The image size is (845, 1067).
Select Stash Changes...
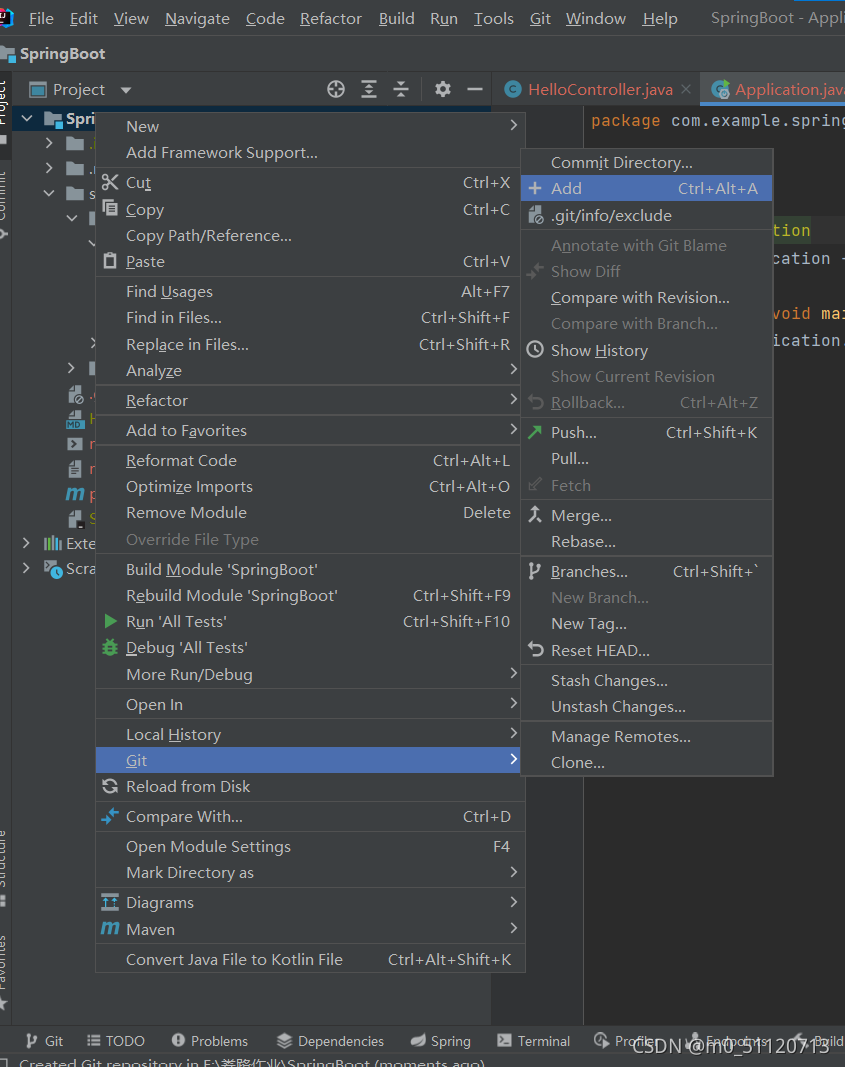point(647,680)
